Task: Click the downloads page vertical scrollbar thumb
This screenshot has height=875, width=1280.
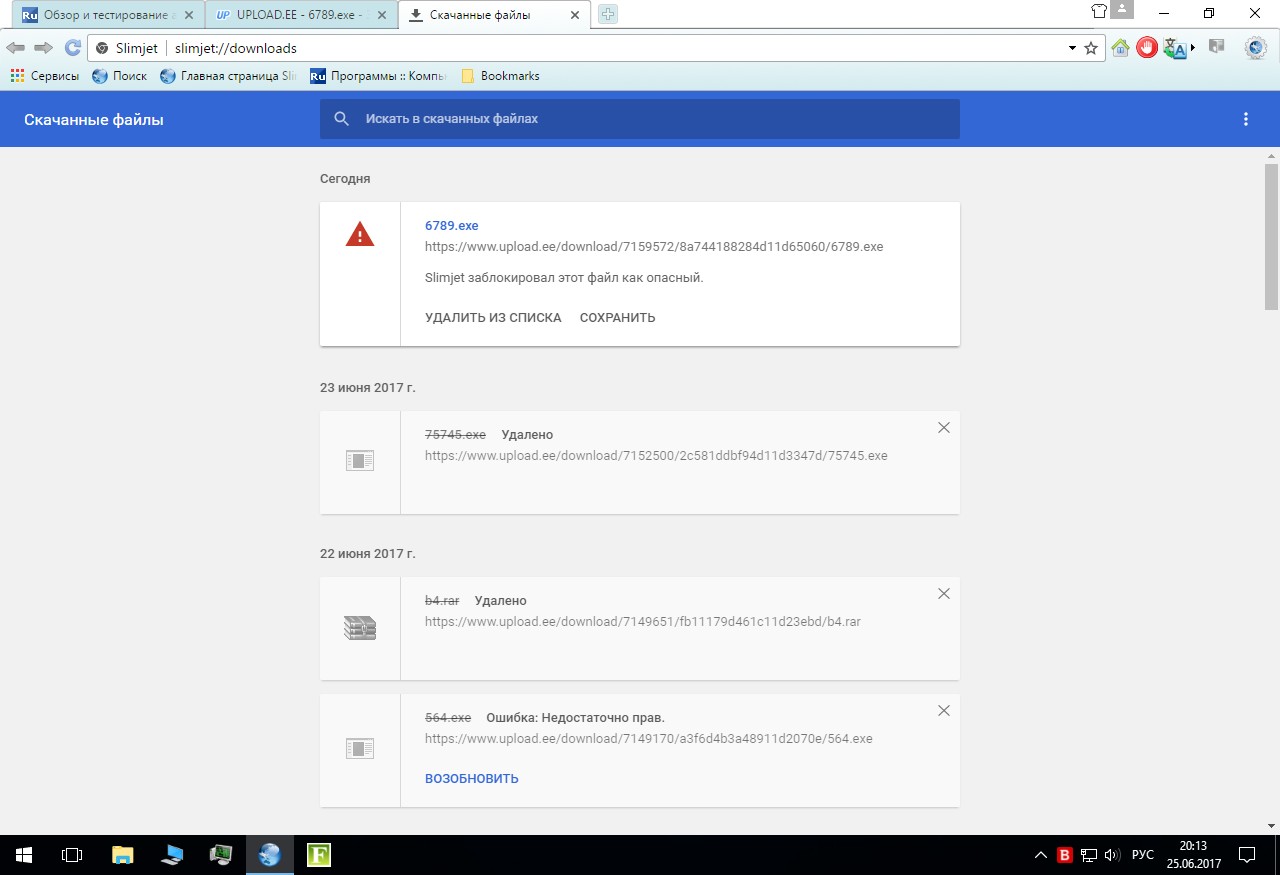Action: coord(1272,236)
